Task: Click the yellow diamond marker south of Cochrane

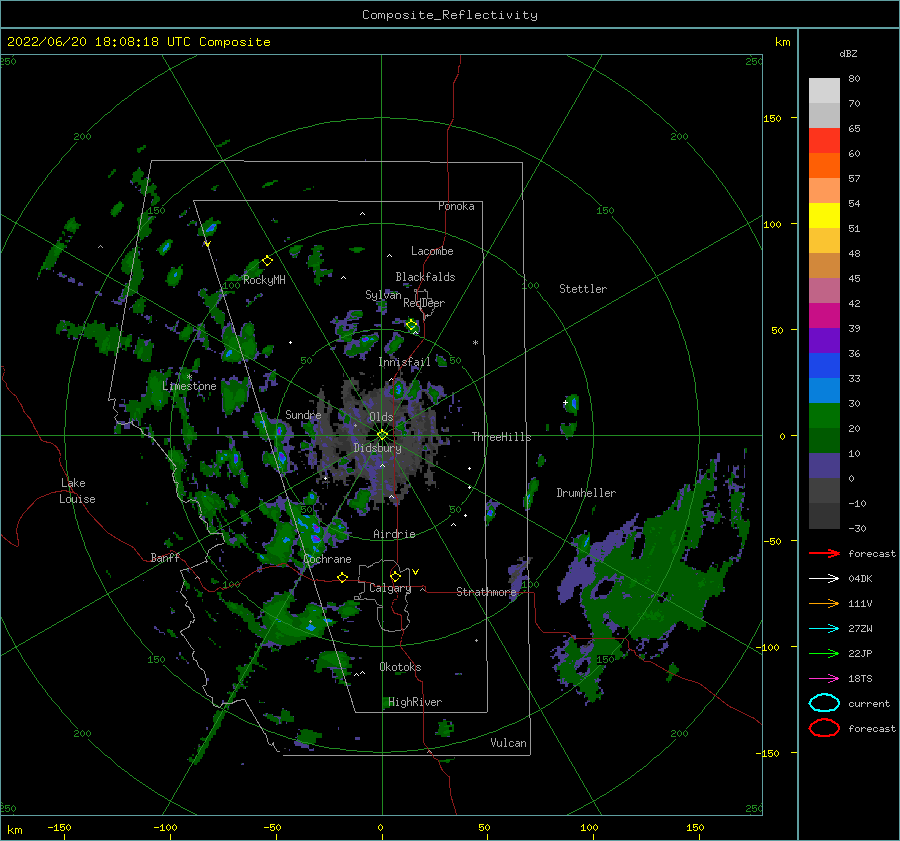Action: coord(343,577)
